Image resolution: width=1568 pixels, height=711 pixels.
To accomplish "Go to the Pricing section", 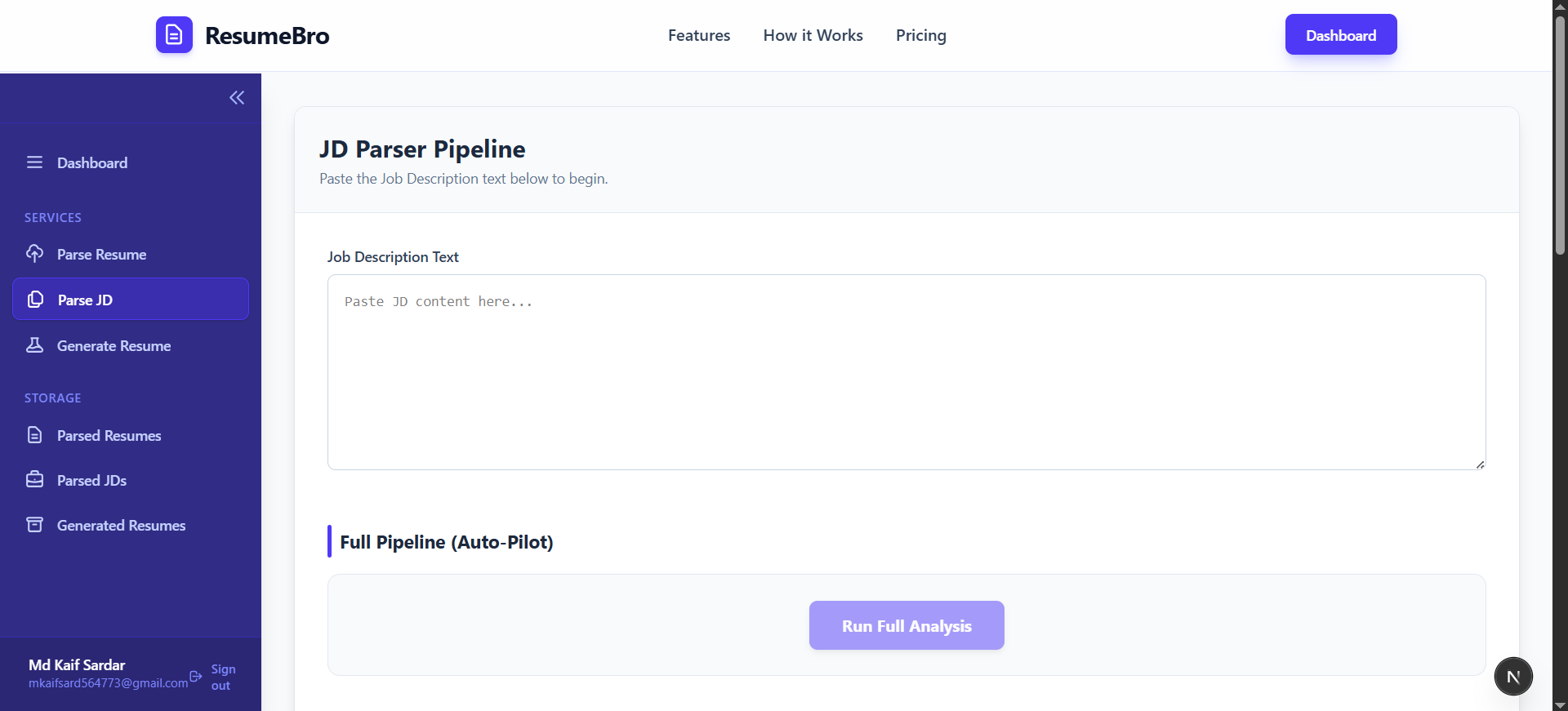I will tap(920, 35).
